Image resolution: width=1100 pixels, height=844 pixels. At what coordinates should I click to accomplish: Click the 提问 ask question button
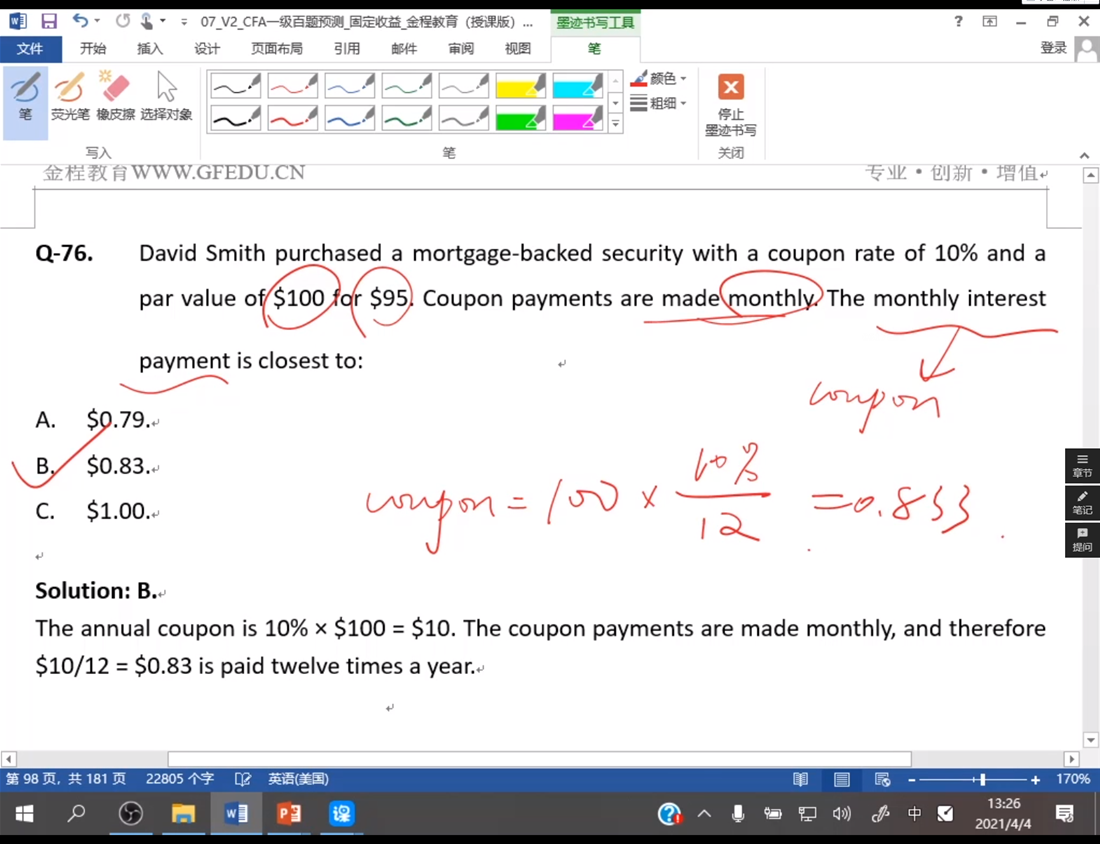pos(1082,540)
